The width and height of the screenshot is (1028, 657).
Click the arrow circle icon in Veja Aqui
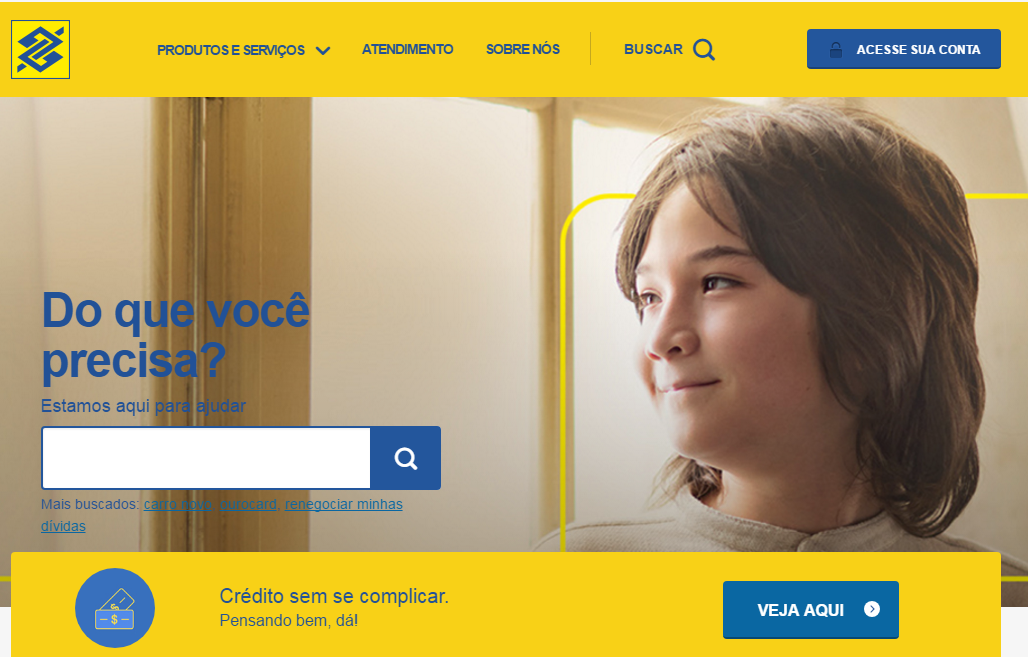click(871, 609)
